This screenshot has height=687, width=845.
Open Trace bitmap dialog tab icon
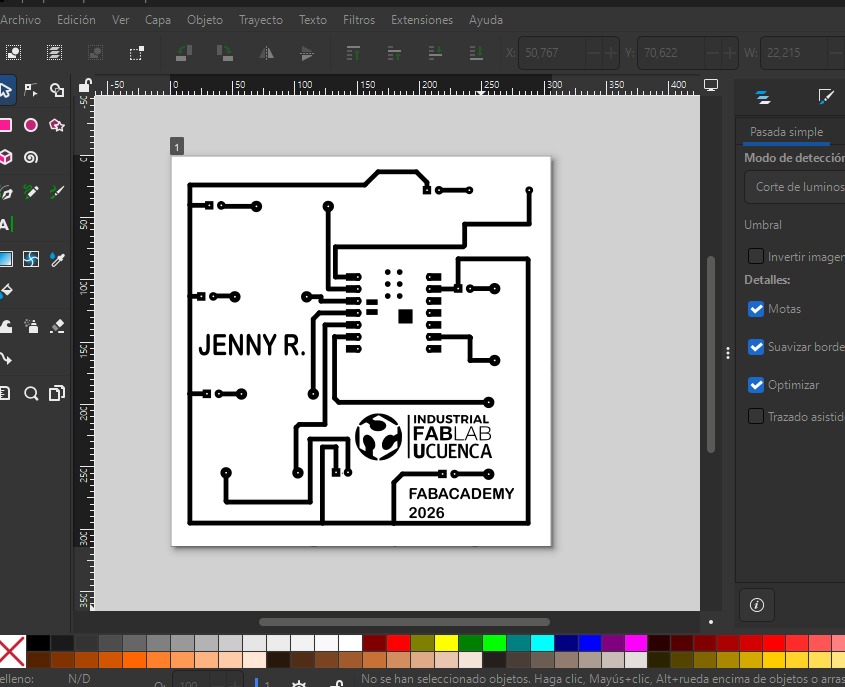pyautogui.click(x=763, y=98)
